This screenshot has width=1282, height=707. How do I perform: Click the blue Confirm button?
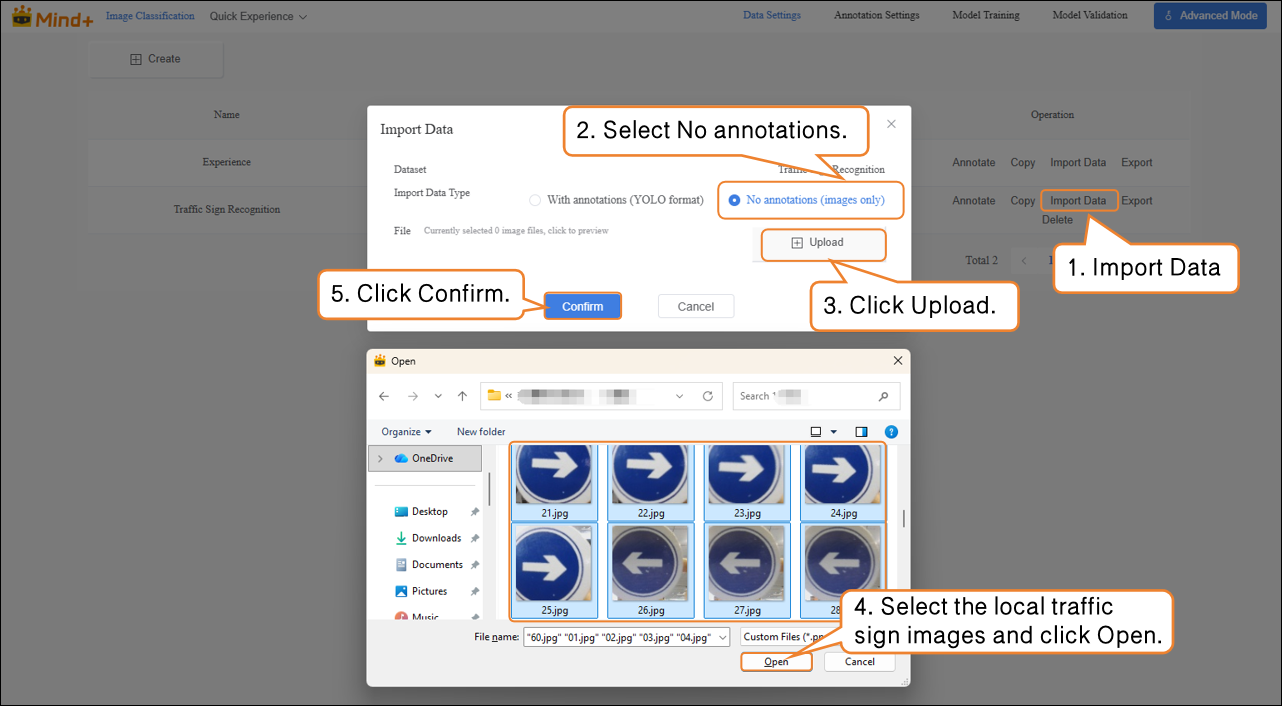click(x=582, y=306)
